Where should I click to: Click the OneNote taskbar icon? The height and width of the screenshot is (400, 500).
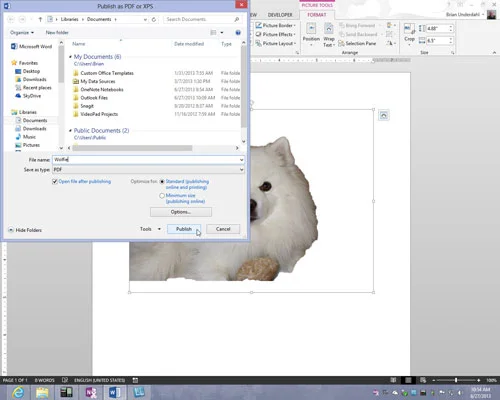(x=91, y=392)
